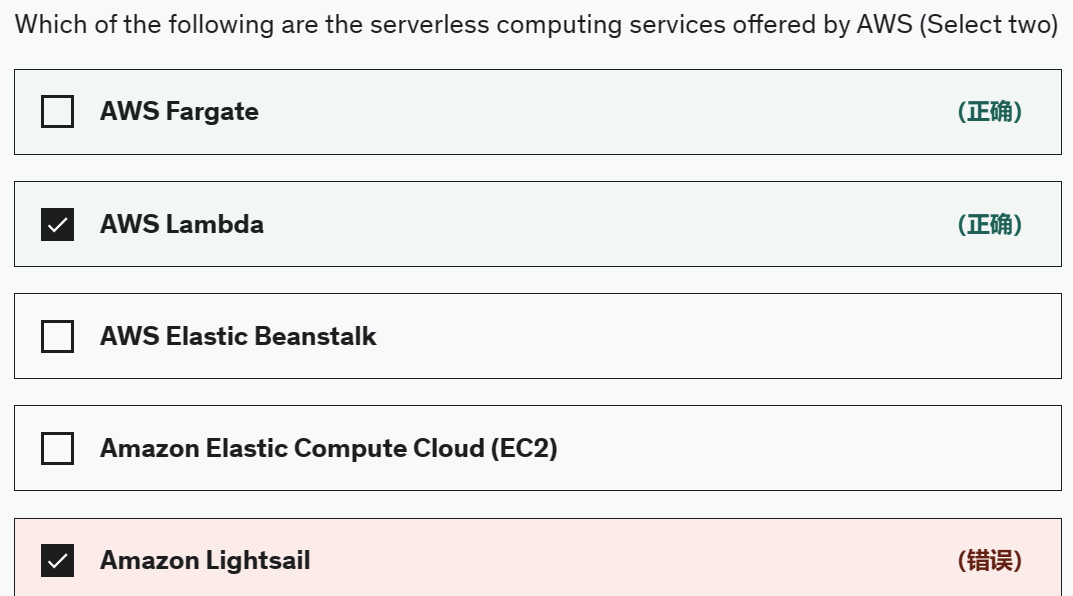This screenshot has height=596, width=1073.
Task: Check the AWS Fargate checkbox
Action: point(57,112)
